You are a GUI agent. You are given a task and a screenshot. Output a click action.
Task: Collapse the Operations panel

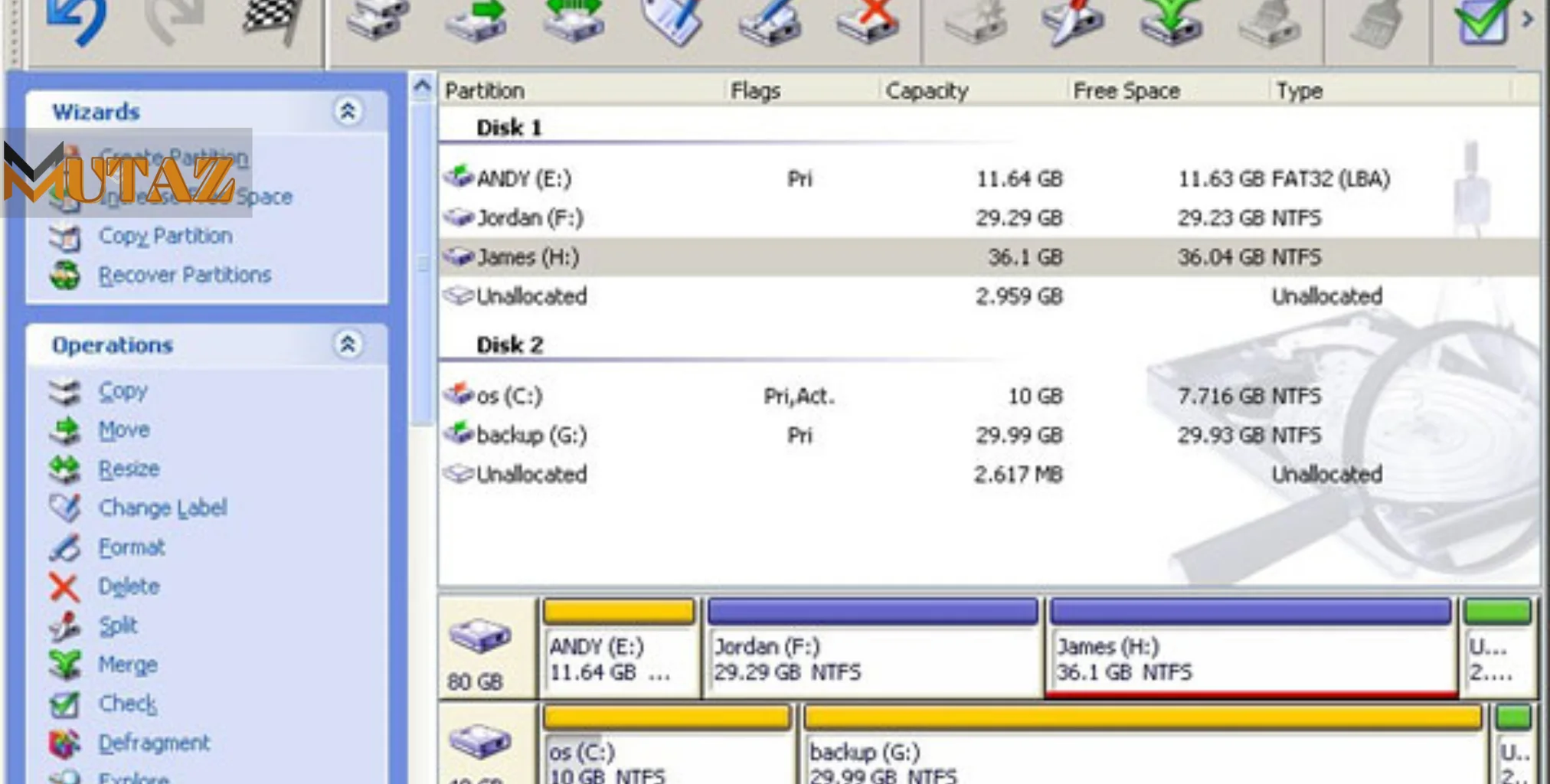pyautogui.click(x=348, y=345)
